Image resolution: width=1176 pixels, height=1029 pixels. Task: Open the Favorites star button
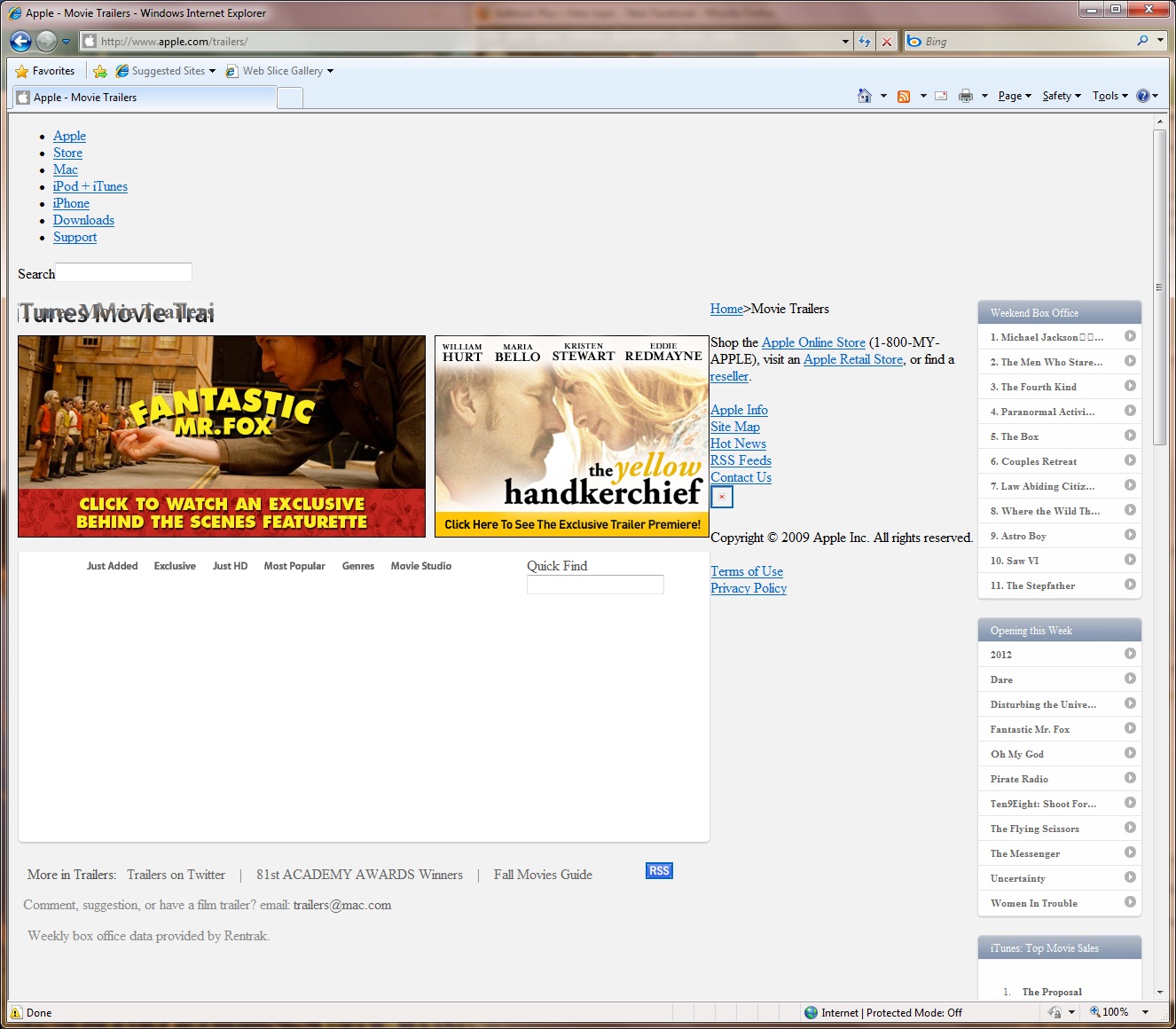click(x=45, y=71)
